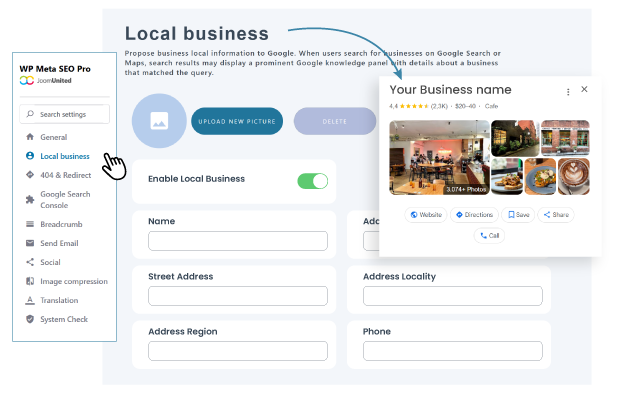Click the Save button in business panel

(518, 214)
